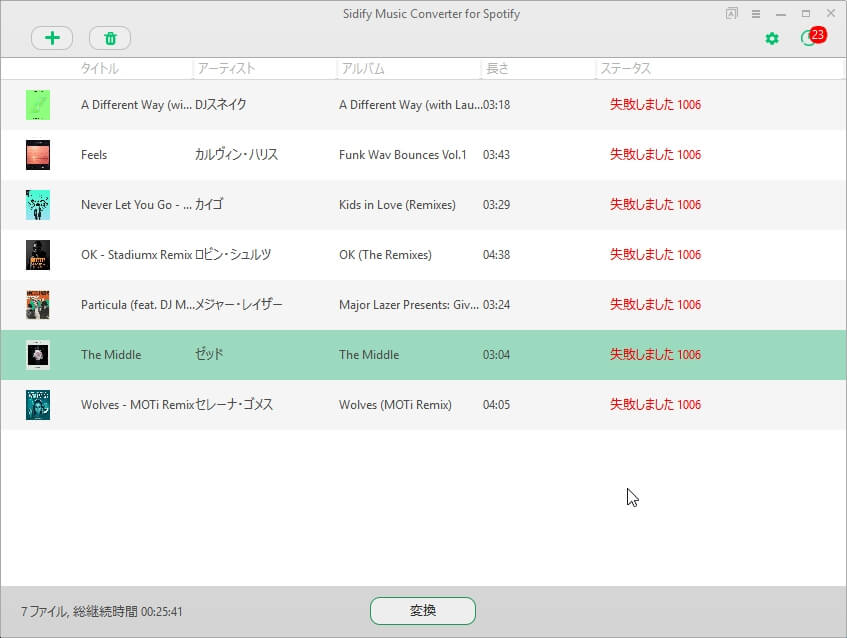This screenshot has width=847, height=638.
Task: Open settings with the gear icon
Action: [x=771, y=38]
